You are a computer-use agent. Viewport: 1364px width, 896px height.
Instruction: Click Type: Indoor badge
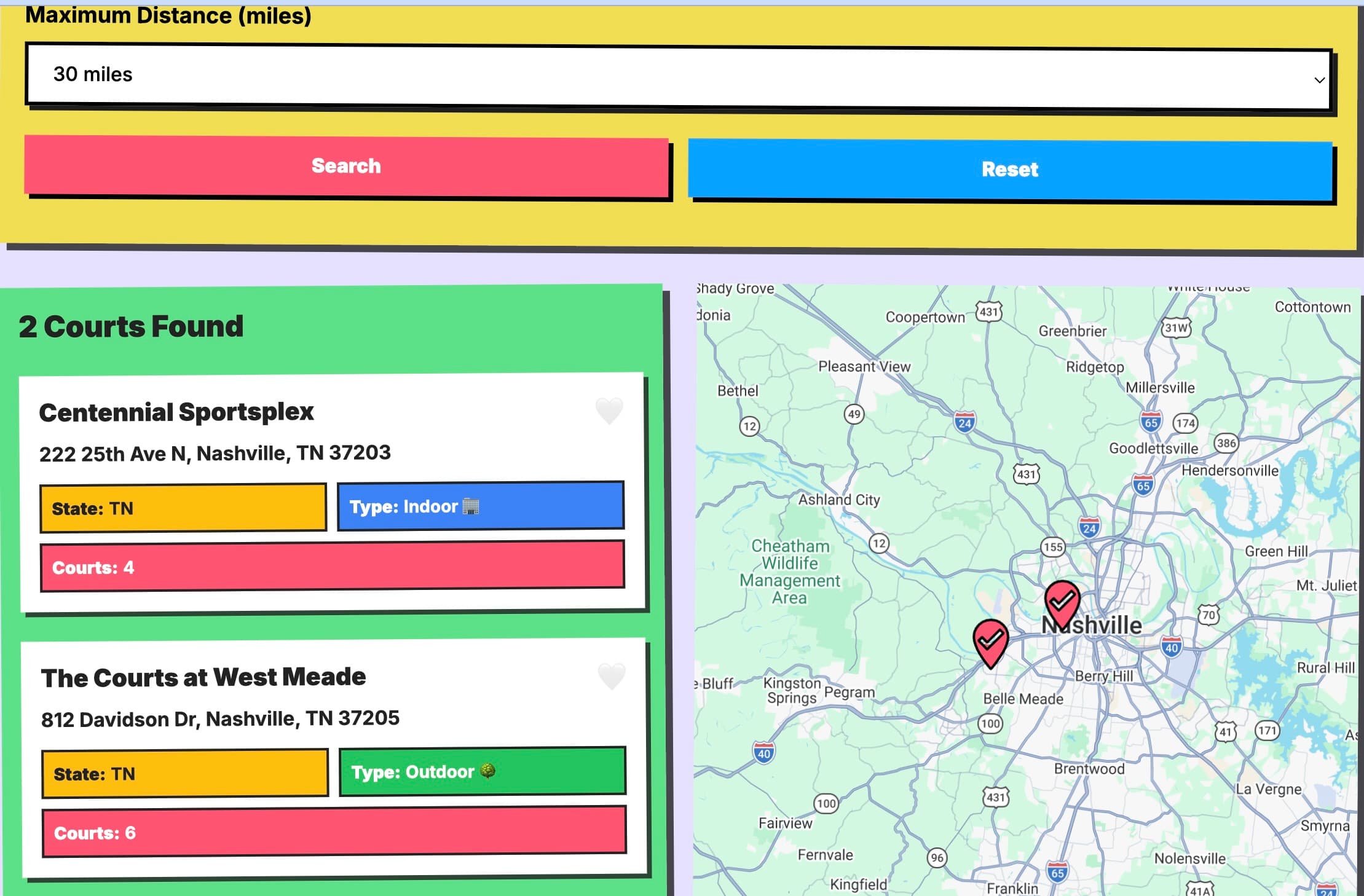481,506
